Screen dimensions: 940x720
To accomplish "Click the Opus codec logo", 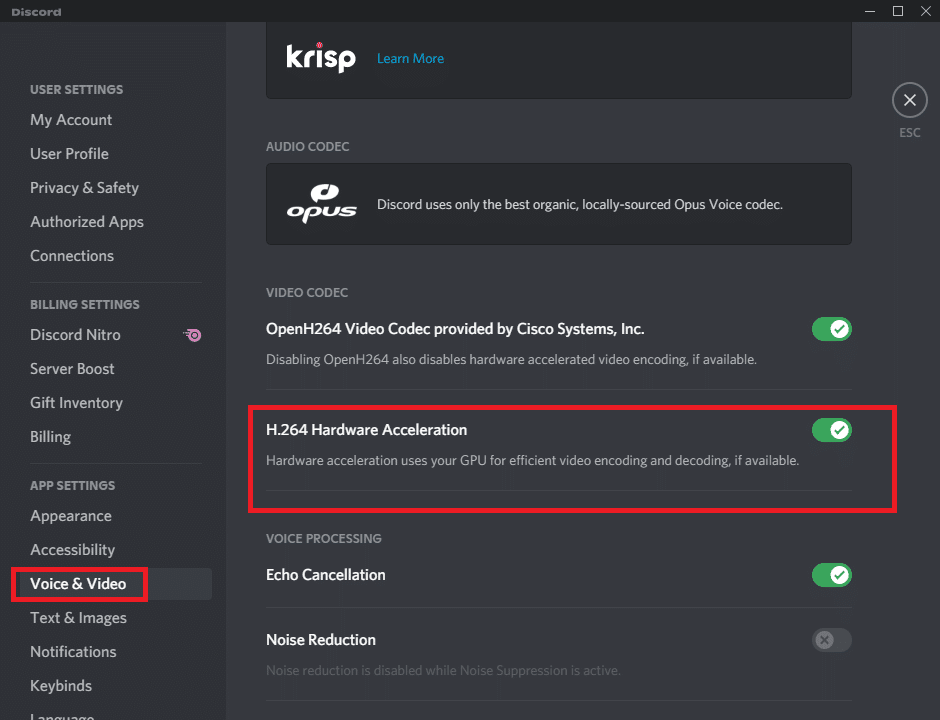I will point(322,203).
